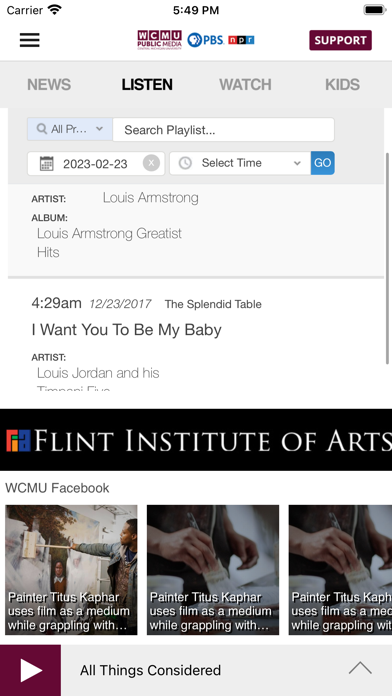Tap the WCMU Public Media logo
Image resolution: width=392 pixels, height=696 pixels.
click(159, 40)
